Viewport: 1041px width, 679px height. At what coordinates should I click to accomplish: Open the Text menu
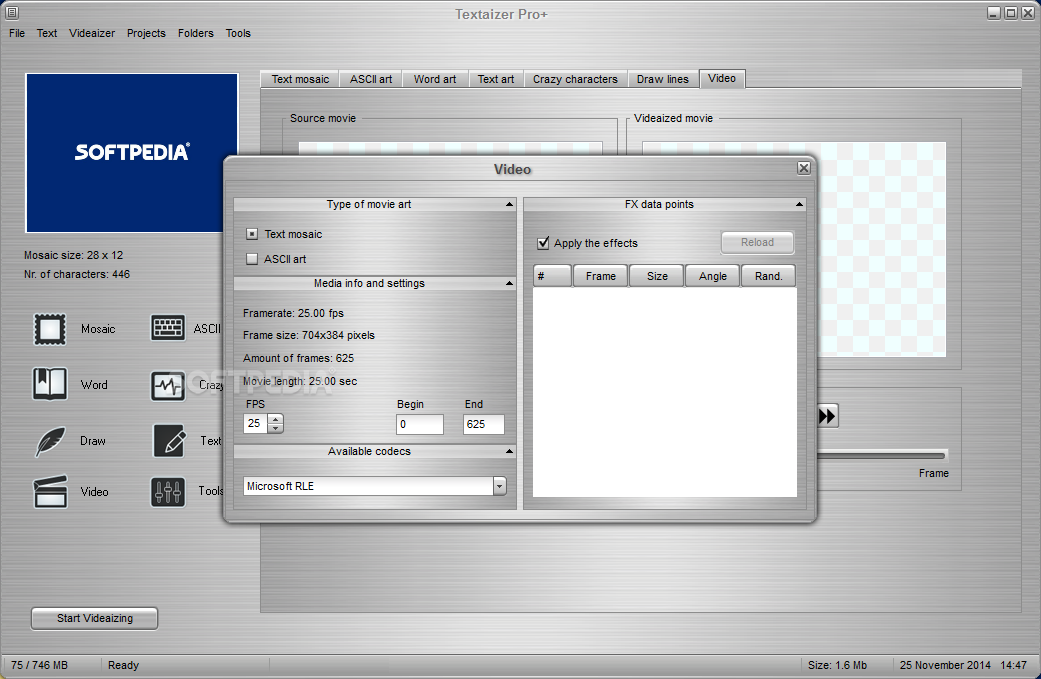pos(46,33)
